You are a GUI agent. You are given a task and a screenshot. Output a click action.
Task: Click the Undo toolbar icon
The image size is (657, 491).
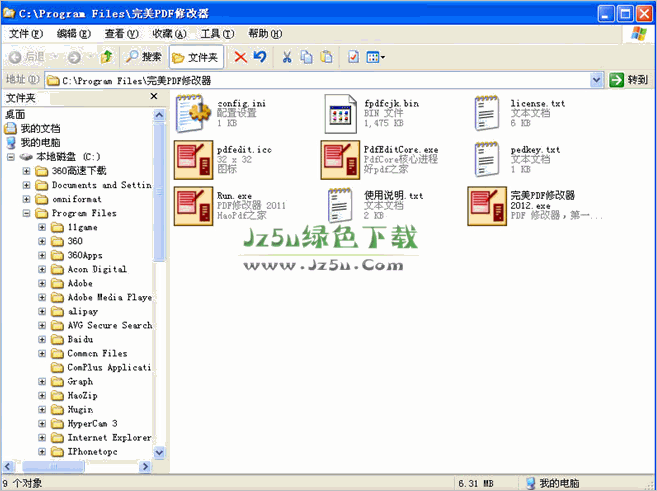[x=260, y=57]
